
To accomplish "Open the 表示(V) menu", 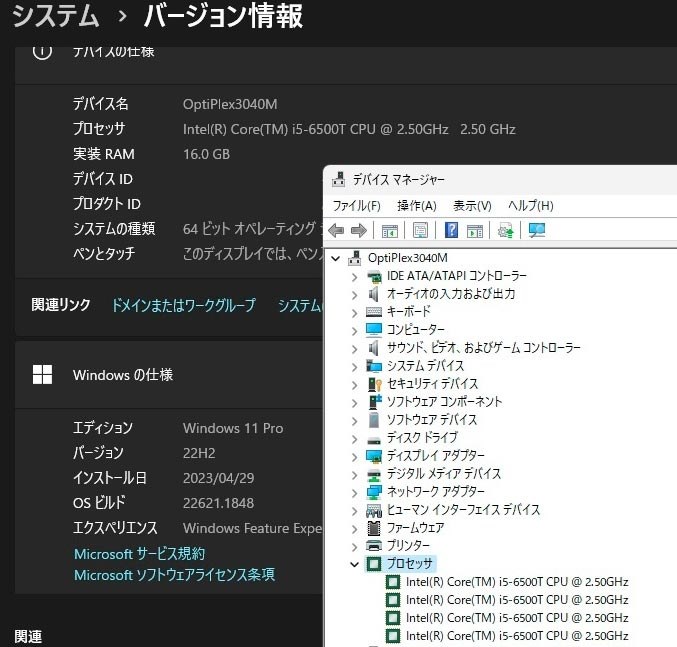I will click(472, 206).
